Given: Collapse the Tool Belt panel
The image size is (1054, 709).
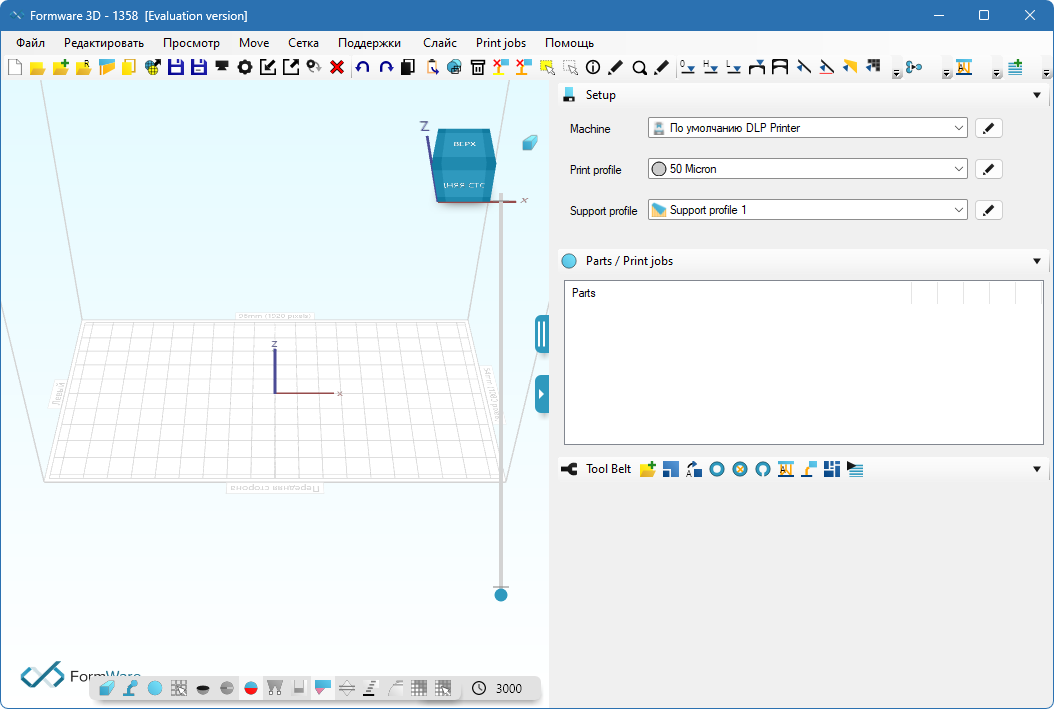Looking at the screenshot, I should [1037, 469].
